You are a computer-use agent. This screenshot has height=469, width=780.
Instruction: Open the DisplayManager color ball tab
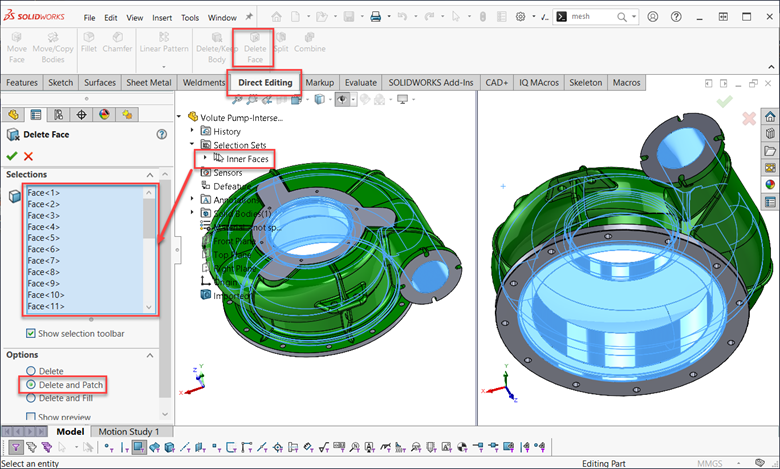104,115
